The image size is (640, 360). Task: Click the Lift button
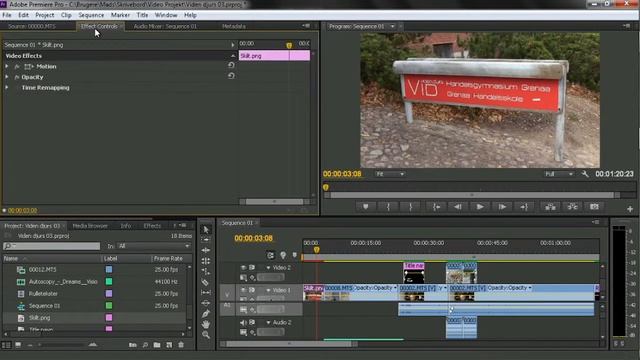click(x=550, y=207)
